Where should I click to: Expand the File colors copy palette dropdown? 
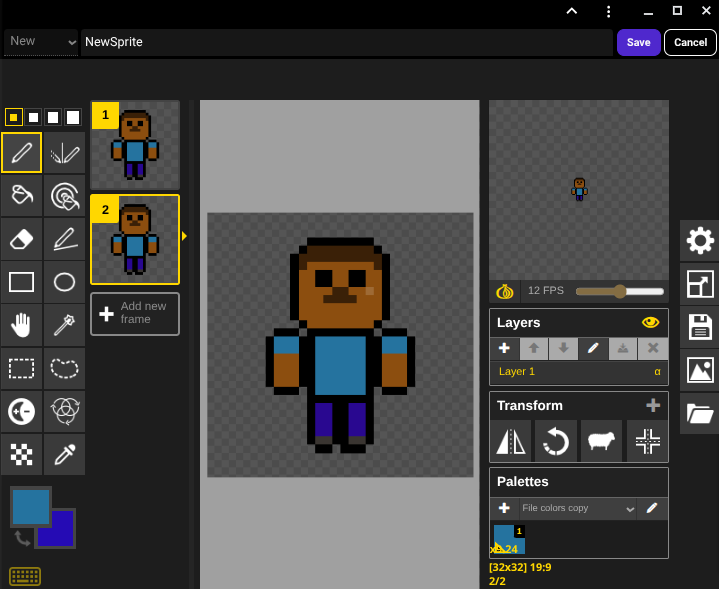tap(578, 508)
